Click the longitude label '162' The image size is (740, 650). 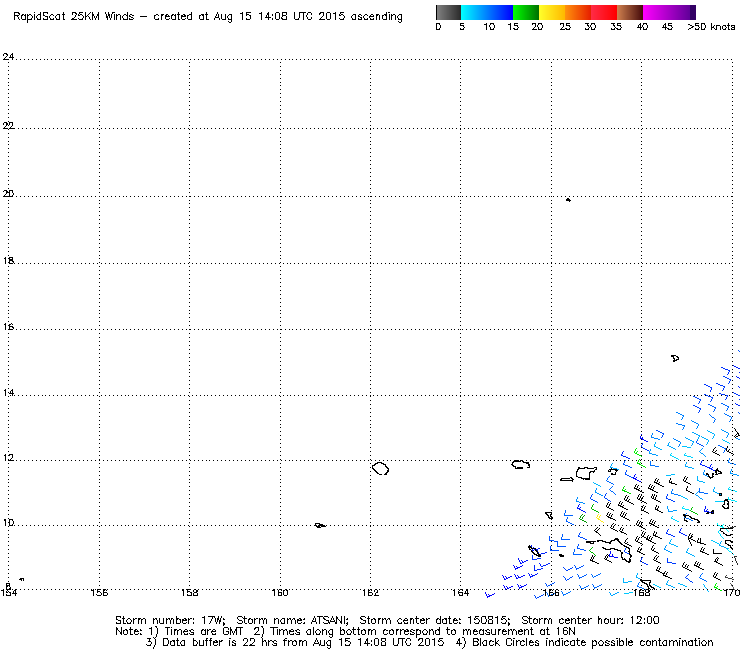pos(370,592)
